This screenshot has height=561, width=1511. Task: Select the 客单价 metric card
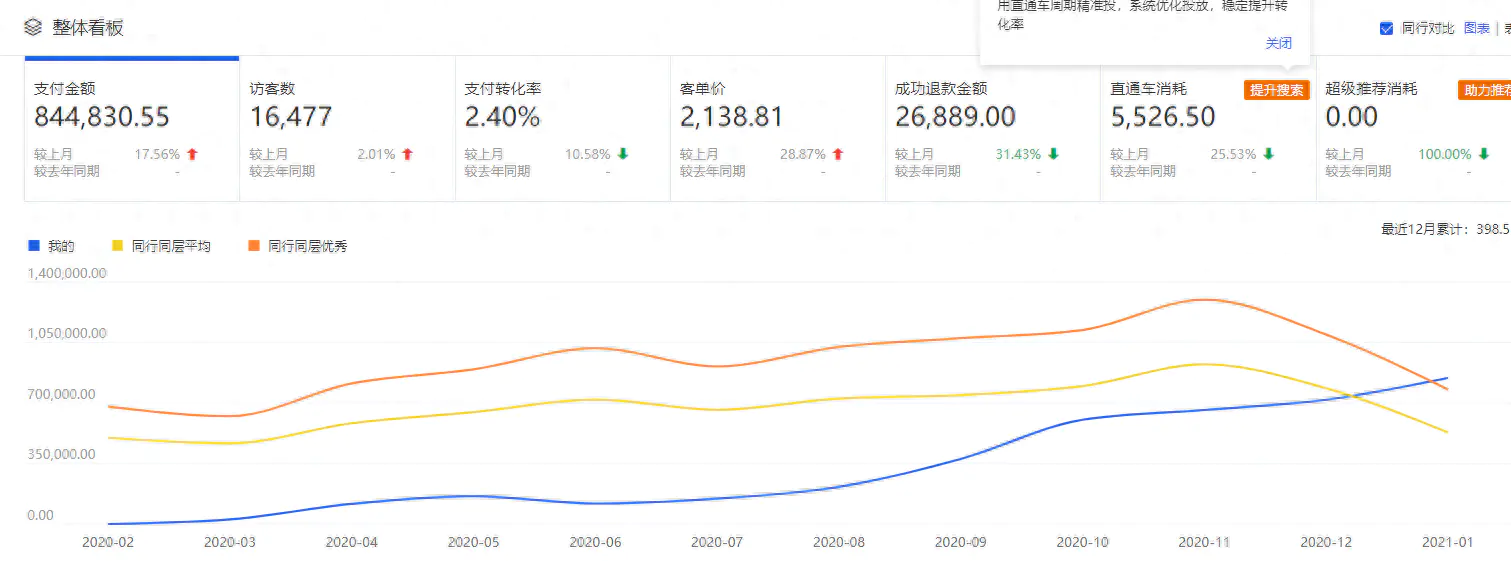click(777, 130)
